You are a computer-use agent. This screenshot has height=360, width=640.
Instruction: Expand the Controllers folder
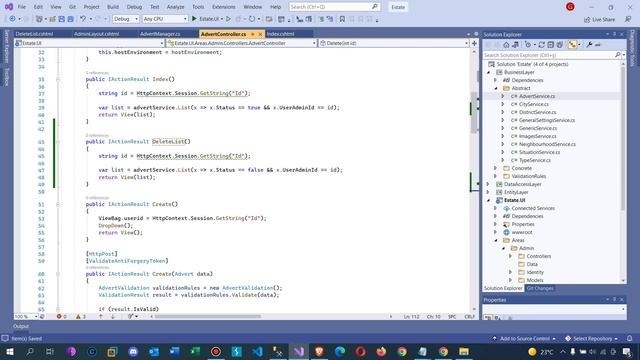[x=511, y=256]
